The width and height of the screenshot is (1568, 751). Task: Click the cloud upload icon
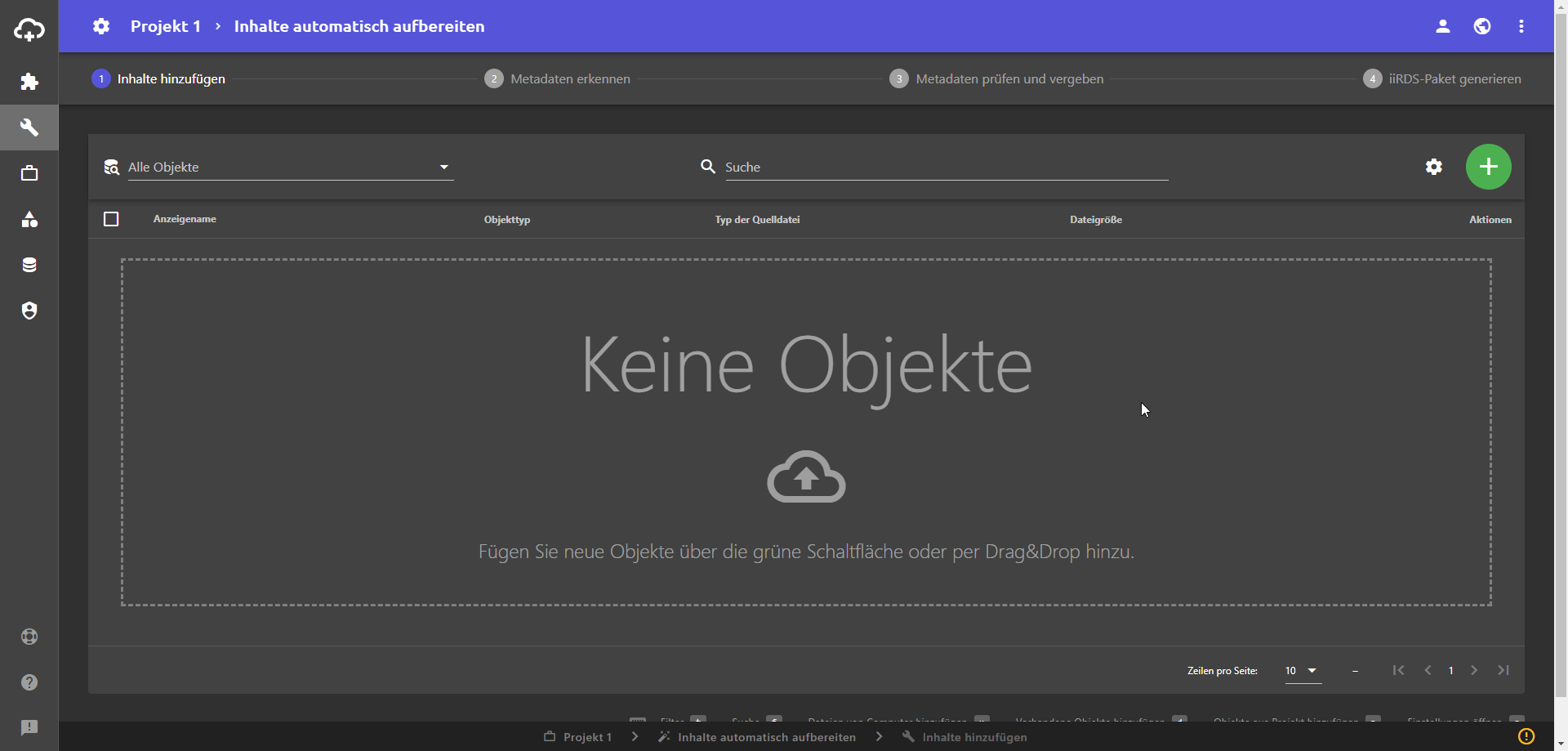(x=806, y=476)
